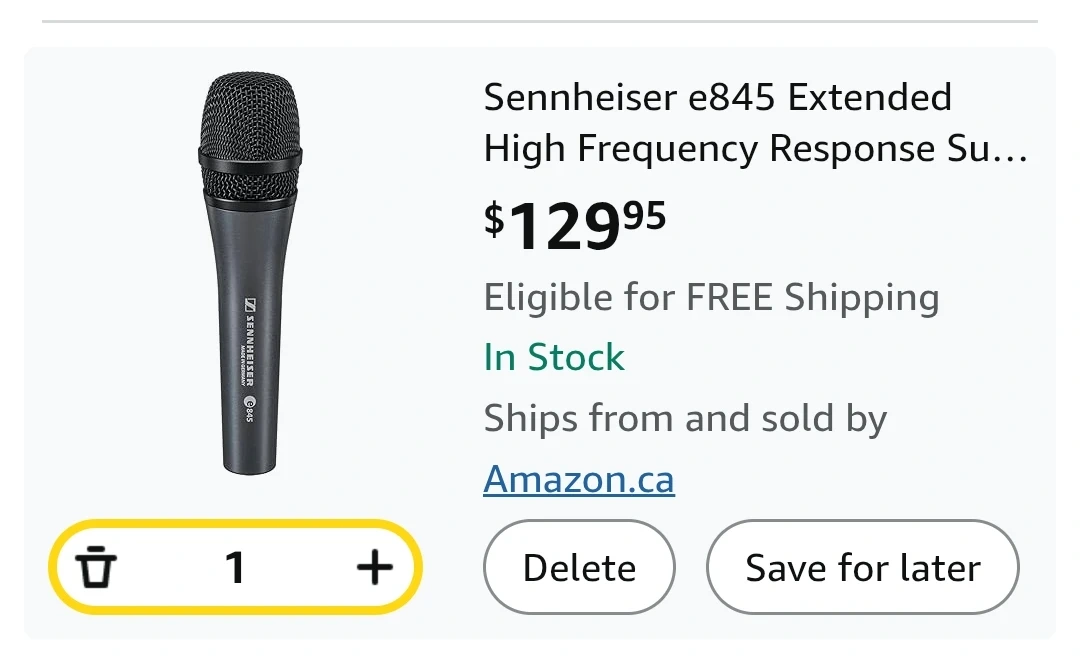
Task: Click the Eligible for FREE Shipping text
Action: point(712,298)
